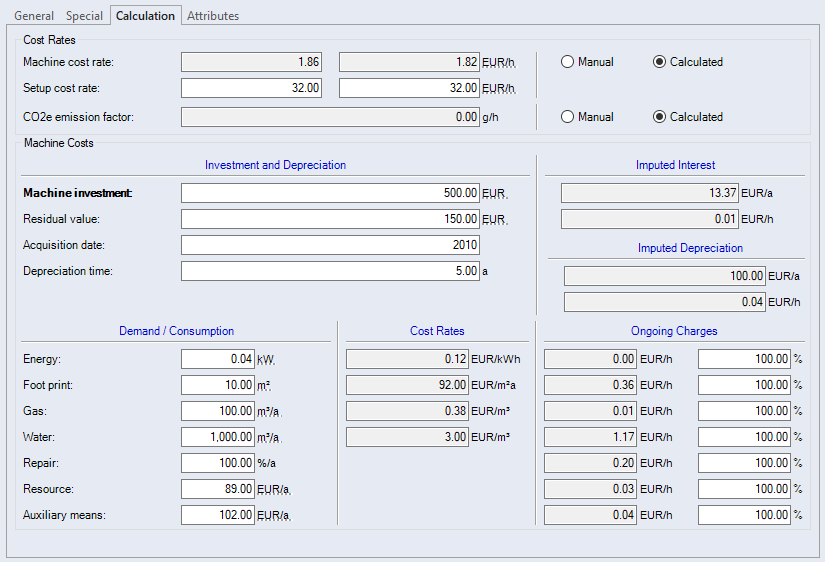Select Calculated for machine cost rate
Image resolution: width=825 pixels, height=562 pixels.
659,62
